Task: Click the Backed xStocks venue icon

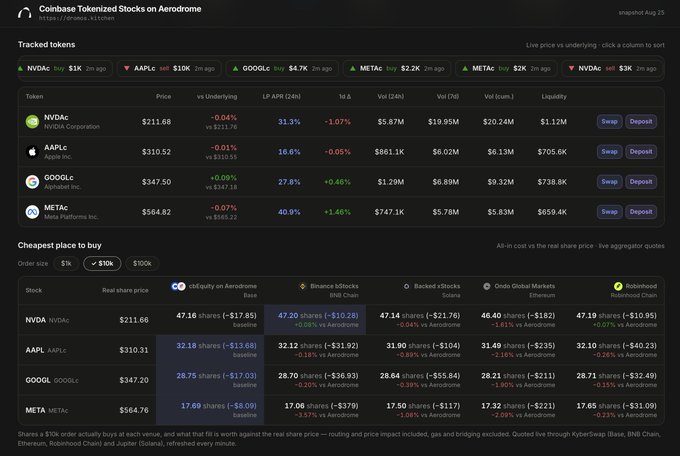Action: point(406,286)
